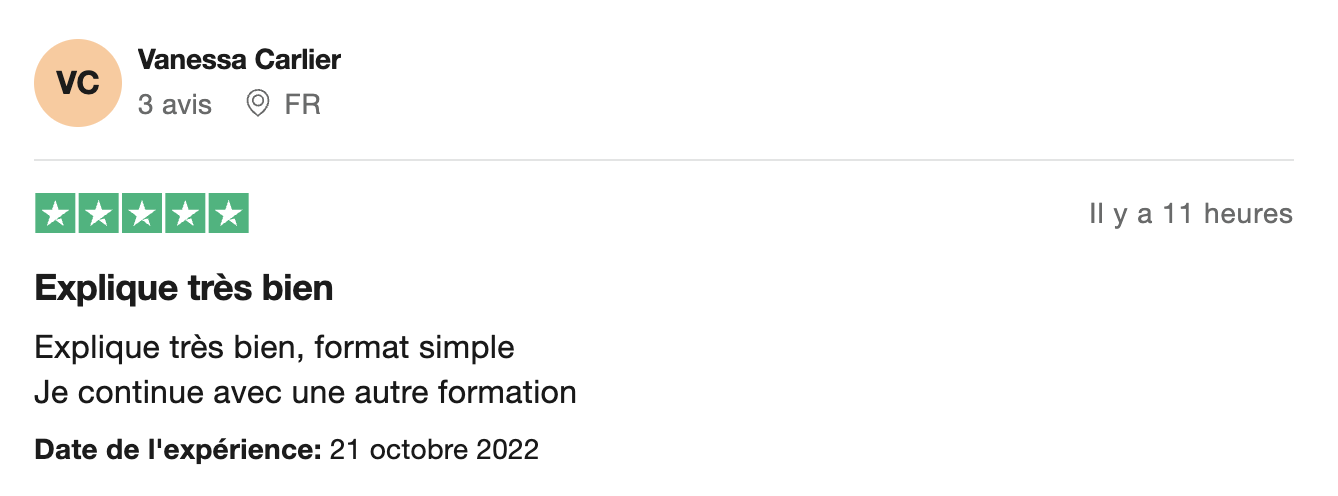
Task: Click the bold "Date de l'expérience:" label
Action: (x=178, y=449)
